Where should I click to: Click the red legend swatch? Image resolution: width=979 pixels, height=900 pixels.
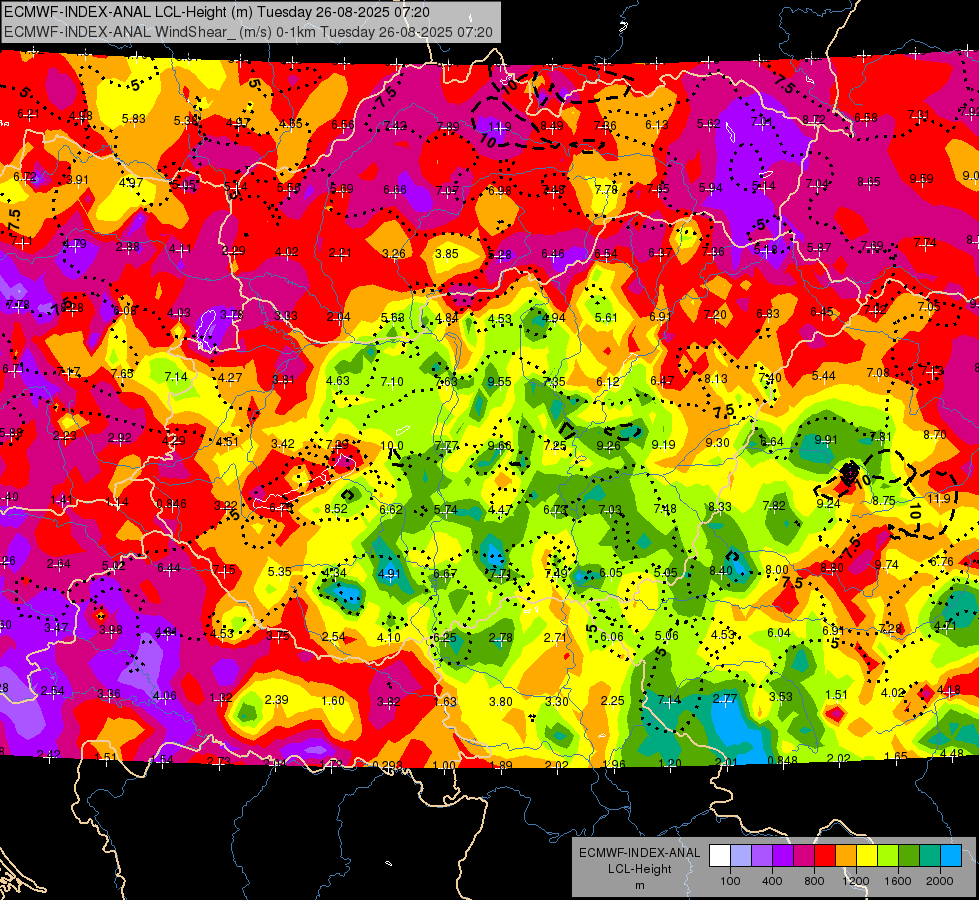click(825, 856)
